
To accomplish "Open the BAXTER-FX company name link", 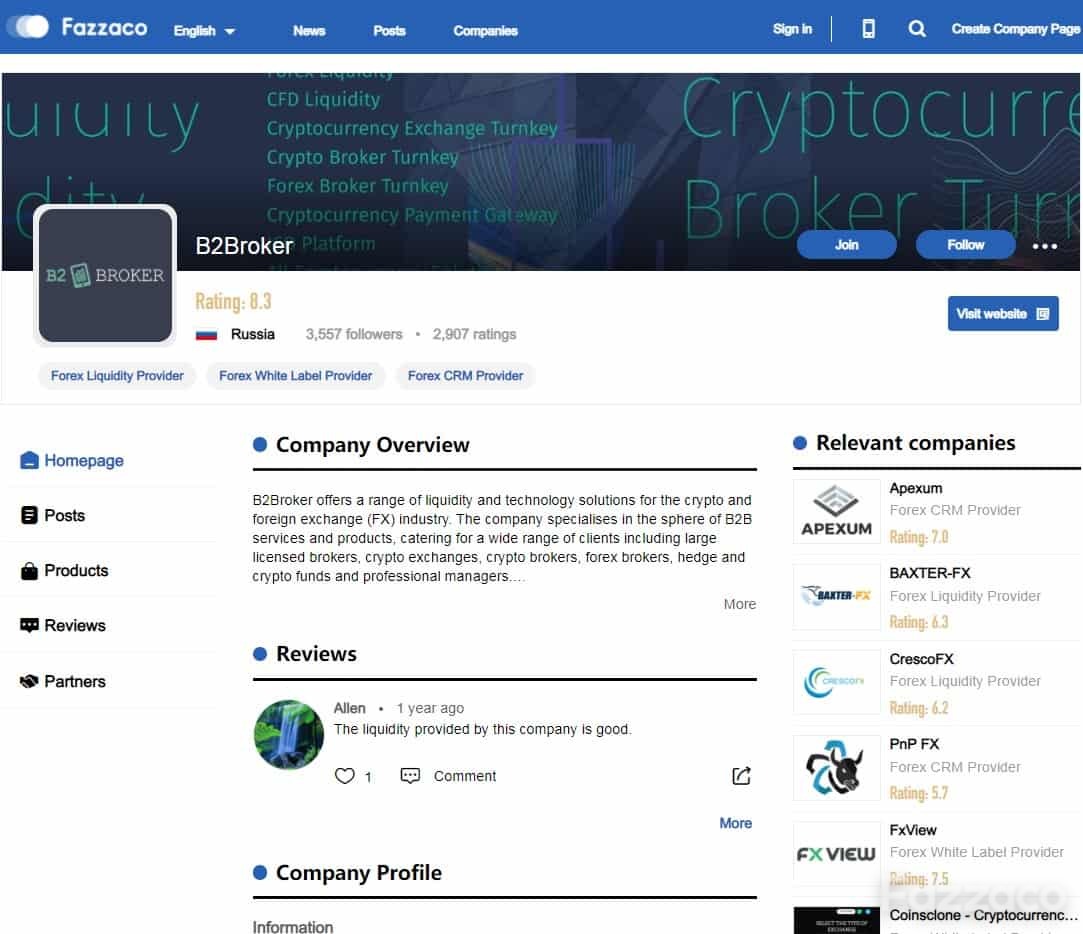I will pyautogui.click(x=930, y=573).
